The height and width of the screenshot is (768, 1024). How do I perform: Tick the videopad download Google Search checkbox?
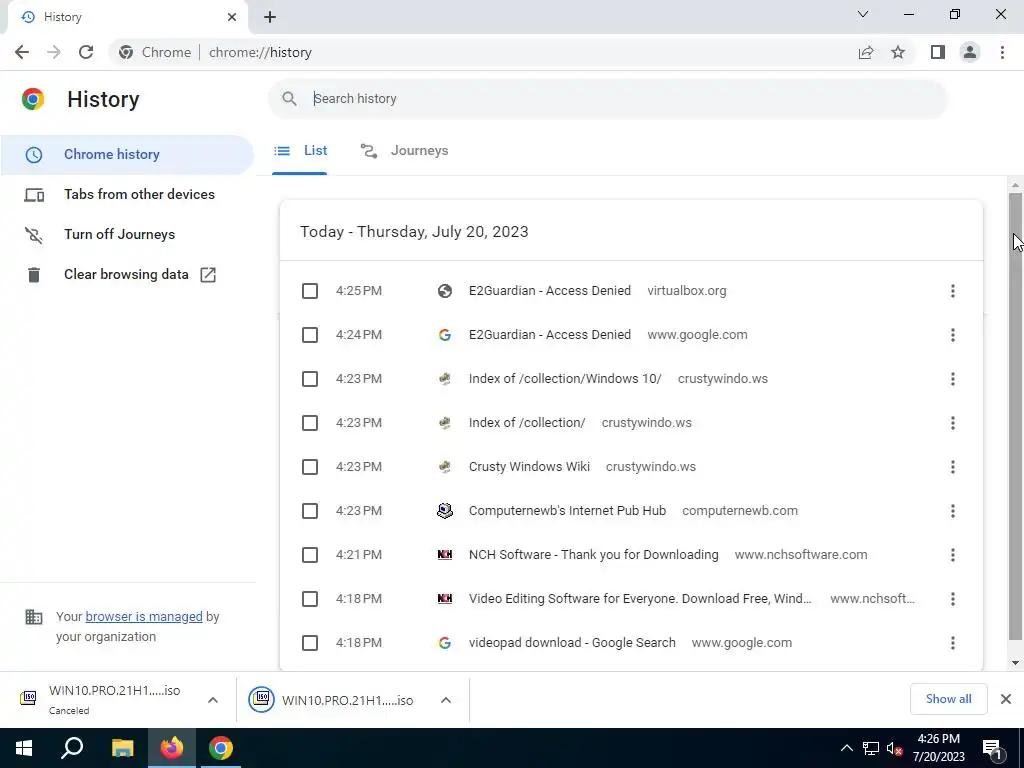(310, 643)
